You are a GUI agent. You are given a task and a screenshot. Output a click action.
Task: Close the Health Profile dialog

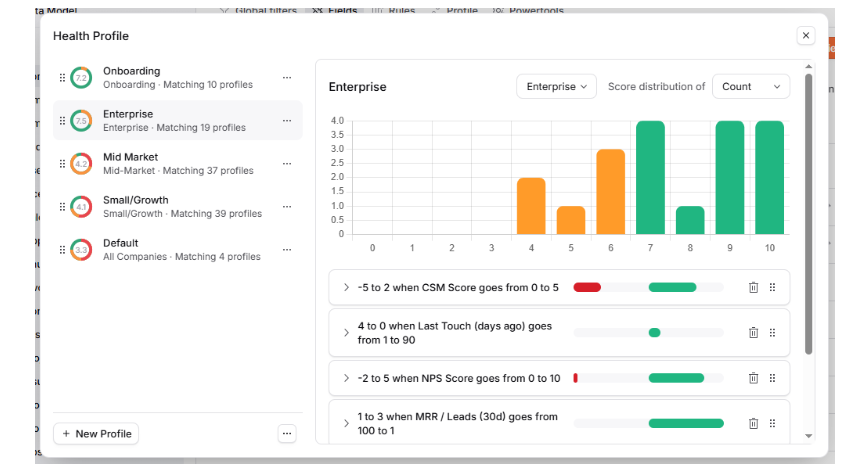point(806,36)
